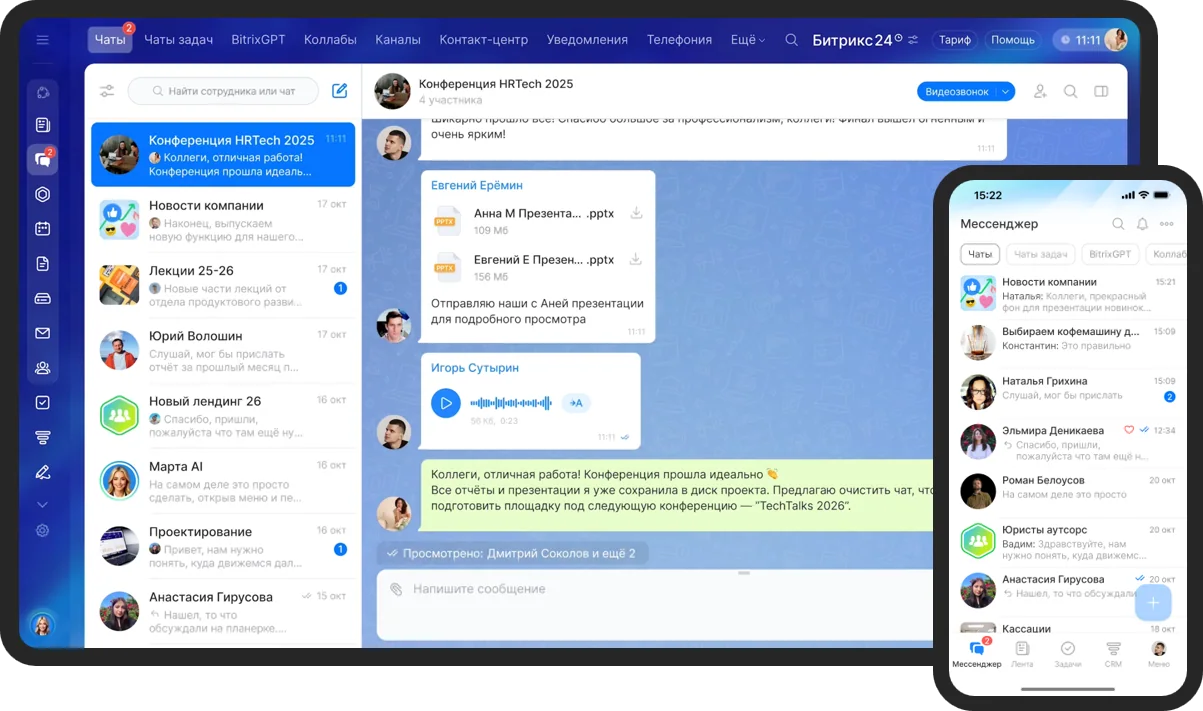
Task: Open the Контакт-центр tab
Action: pos(483,40)
